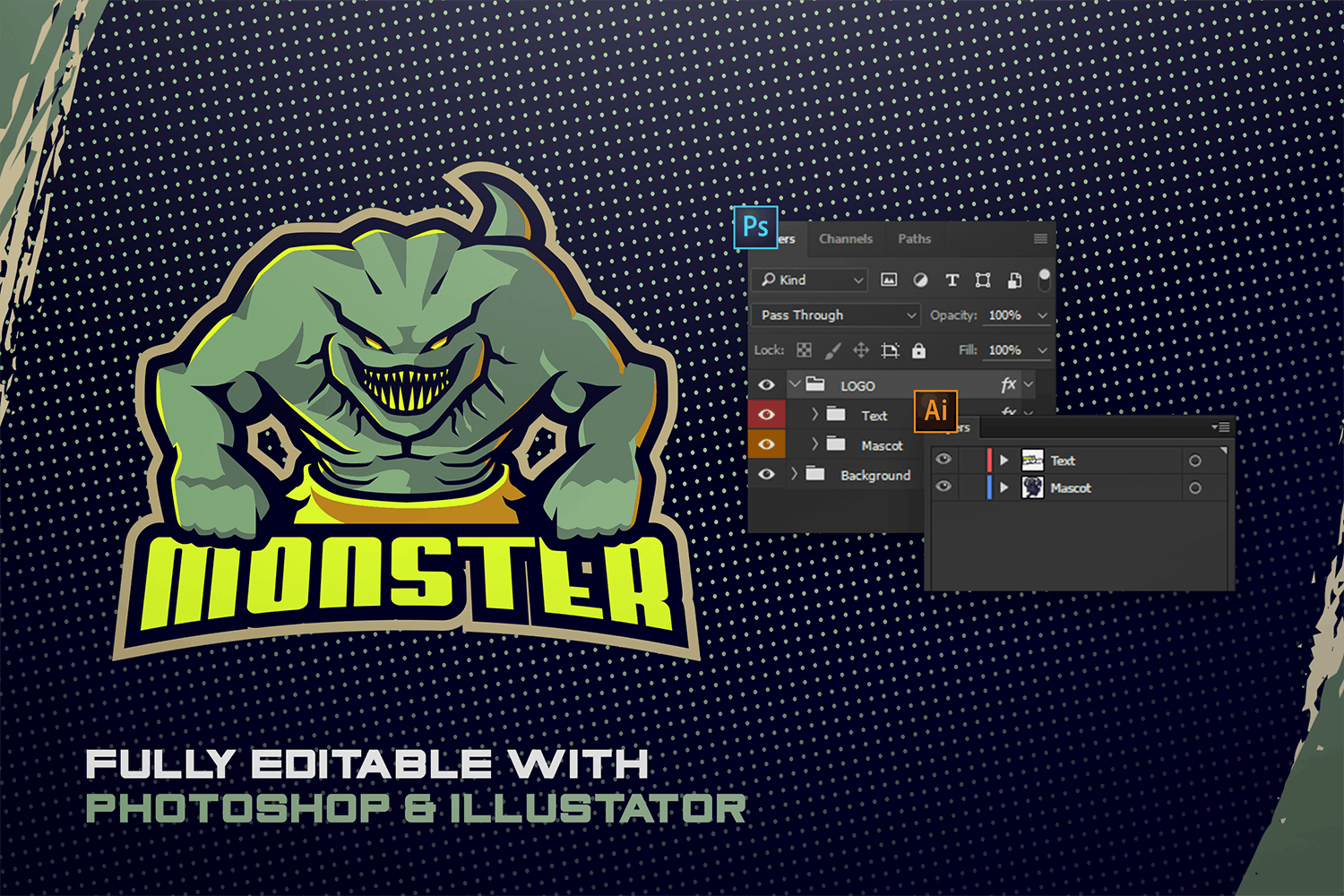Click target circle for Illustrator Mascot layer
1344x896 pixels.
coord(1194,488)
